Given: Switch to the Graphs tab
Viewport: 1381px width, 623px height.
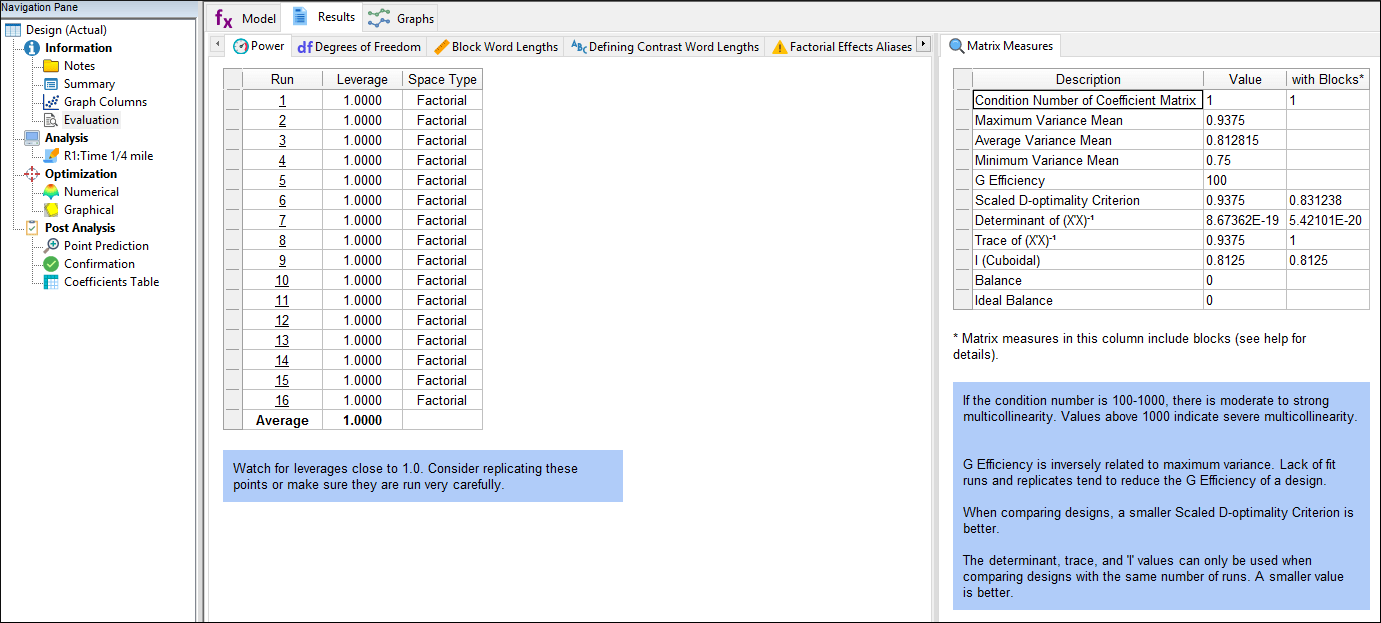Looking at the screenshot, I should [400, 17].
